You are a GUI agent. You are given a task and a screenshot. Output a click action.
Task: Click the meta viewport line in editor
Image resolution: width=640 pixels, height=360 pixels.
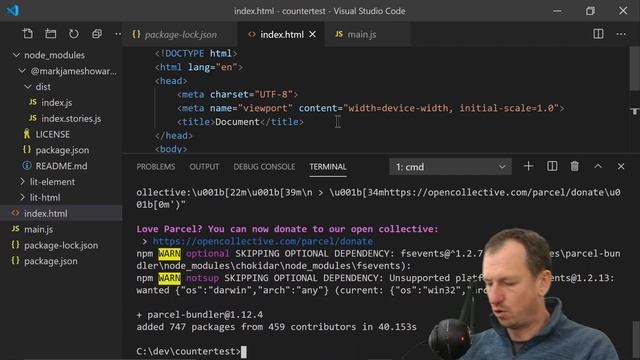(x=371, y=108)
